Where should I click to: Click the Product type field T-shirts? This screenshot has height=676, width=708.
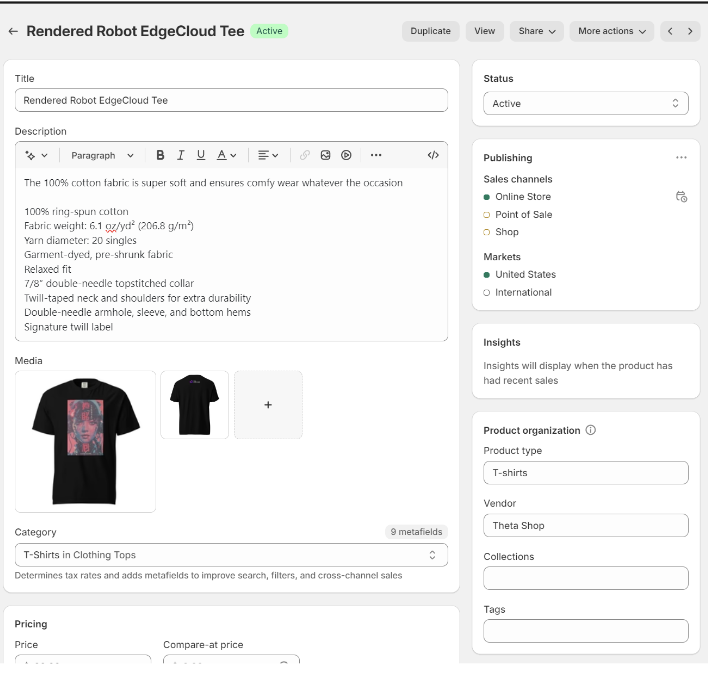coord(586,473)
